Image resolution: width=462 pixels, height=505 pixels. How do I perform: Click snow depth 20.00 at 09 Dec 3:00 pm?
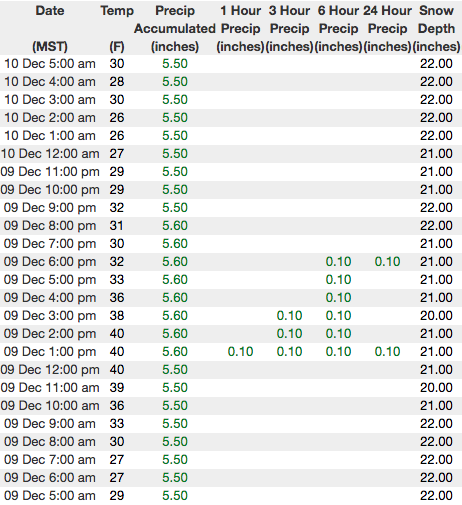point(436,316)
